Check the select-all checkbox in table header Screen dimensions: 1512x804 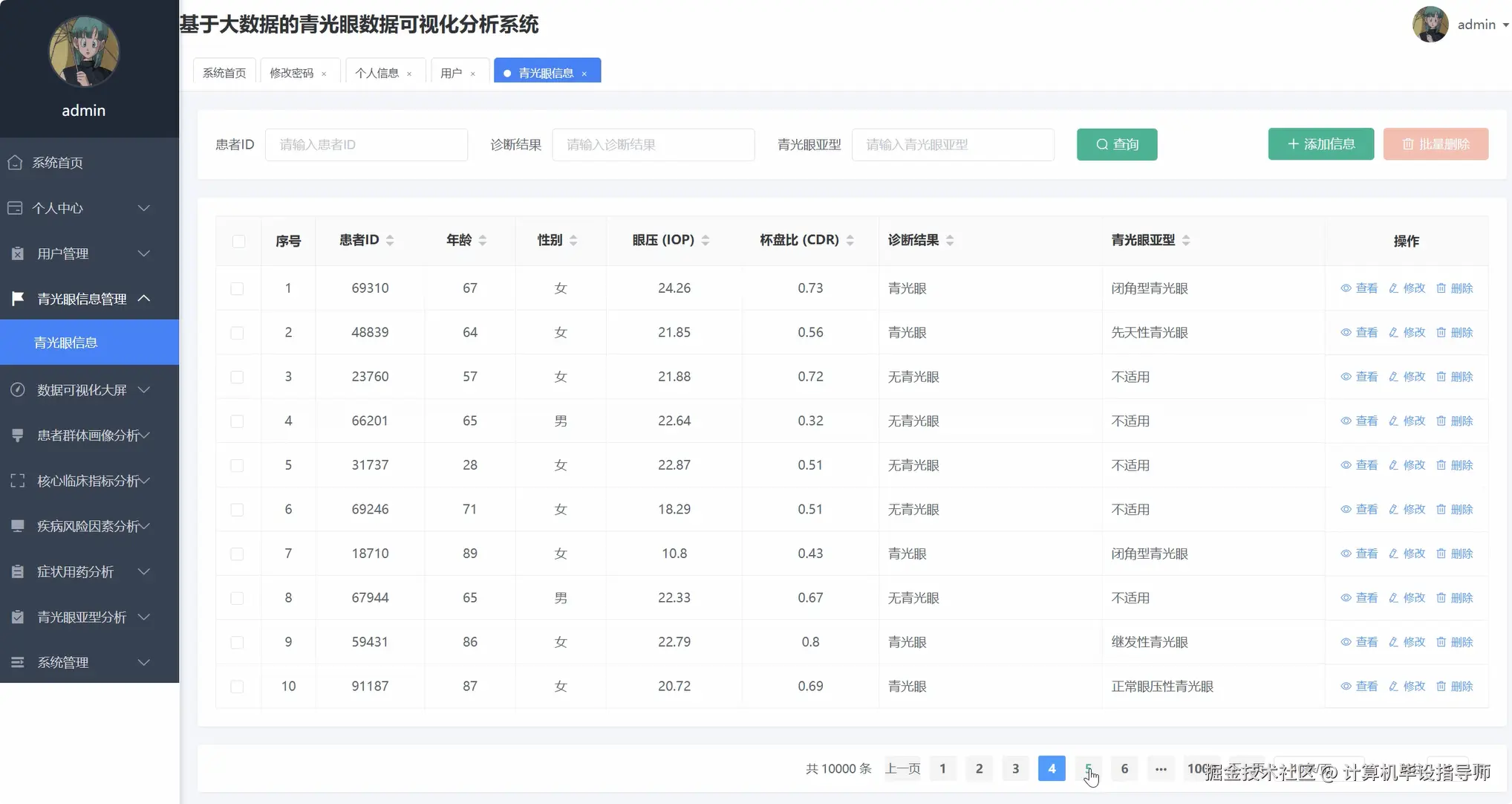pos(238,241)
